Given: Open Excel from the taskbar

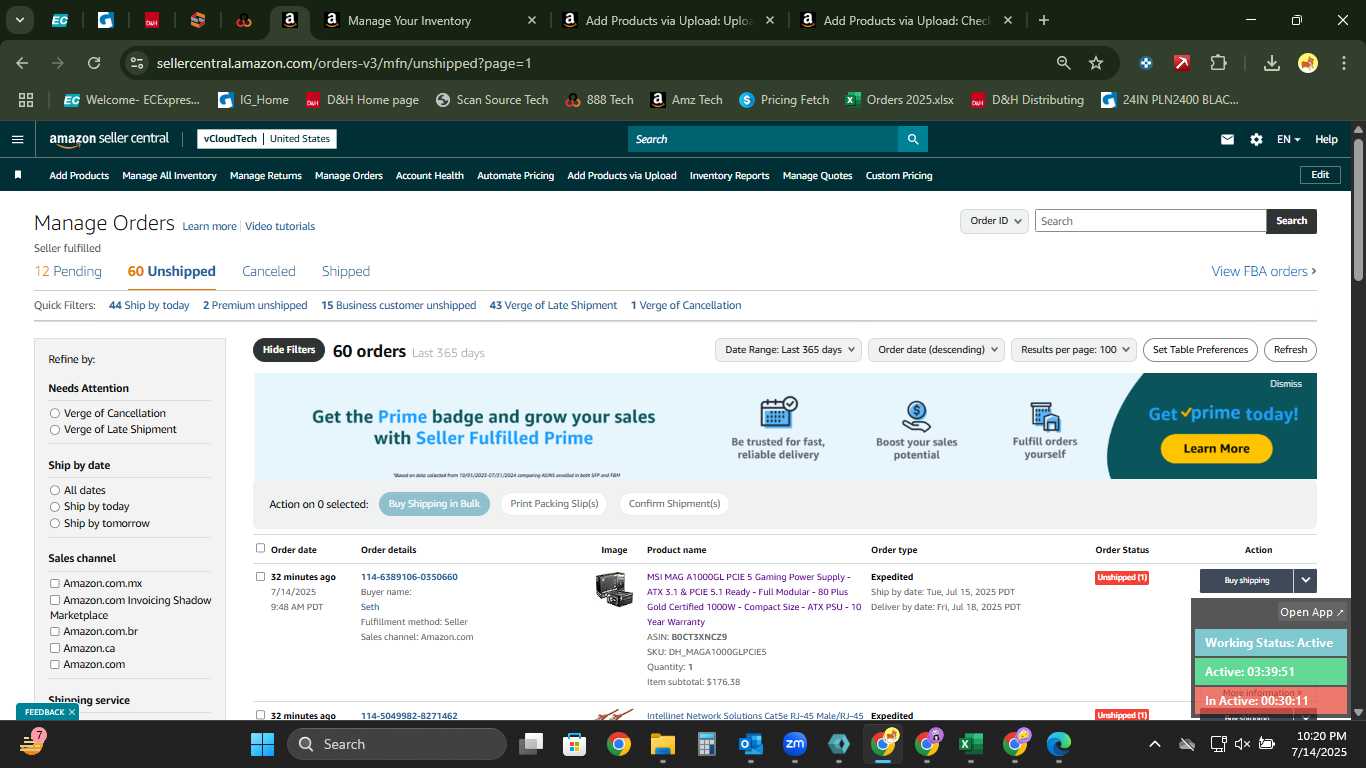Looking at the screenshot, I should [969, 744].
